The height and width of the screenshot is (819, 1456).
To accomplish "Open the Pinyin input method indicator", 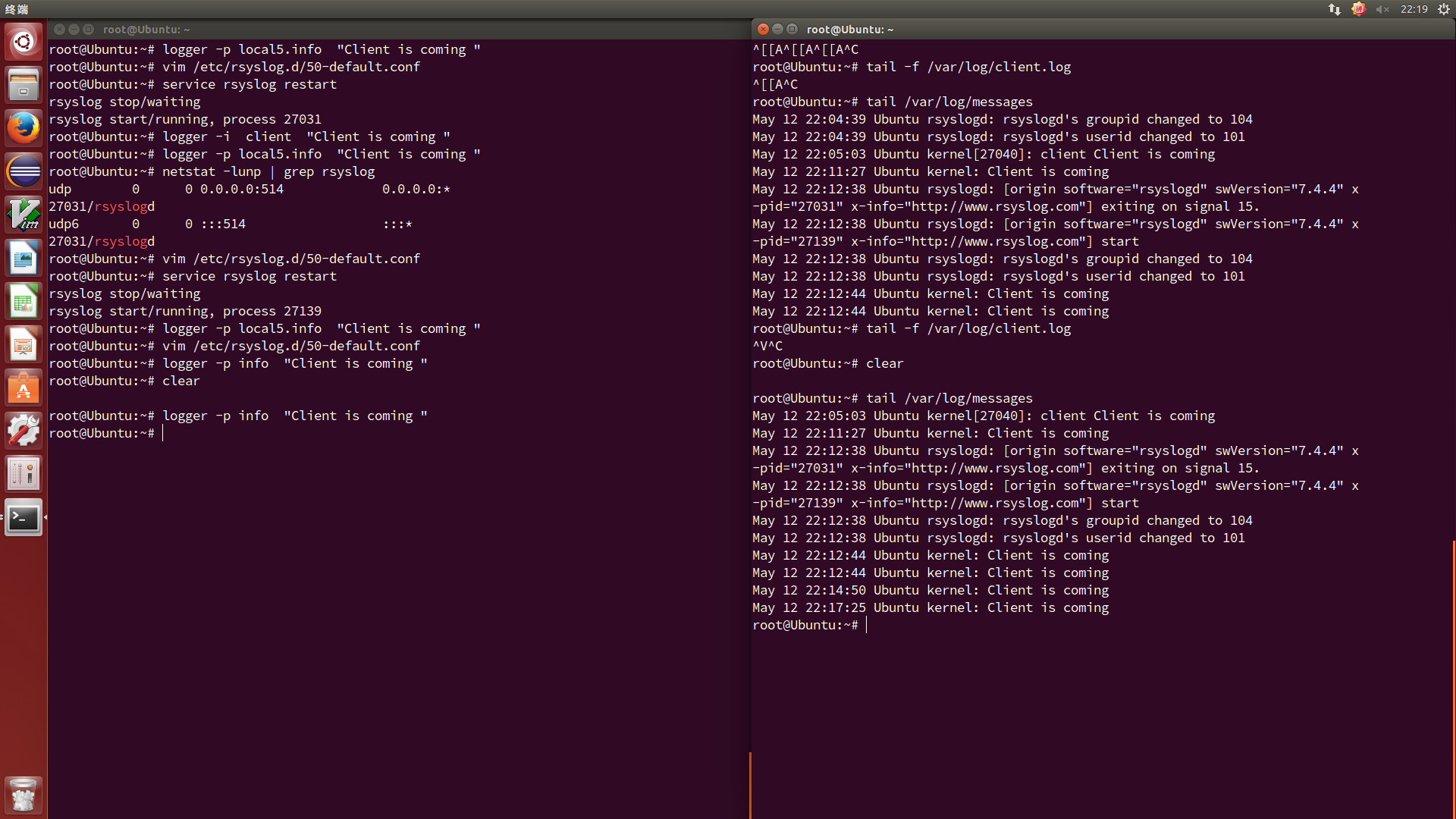I will [x=1358, y=9].
